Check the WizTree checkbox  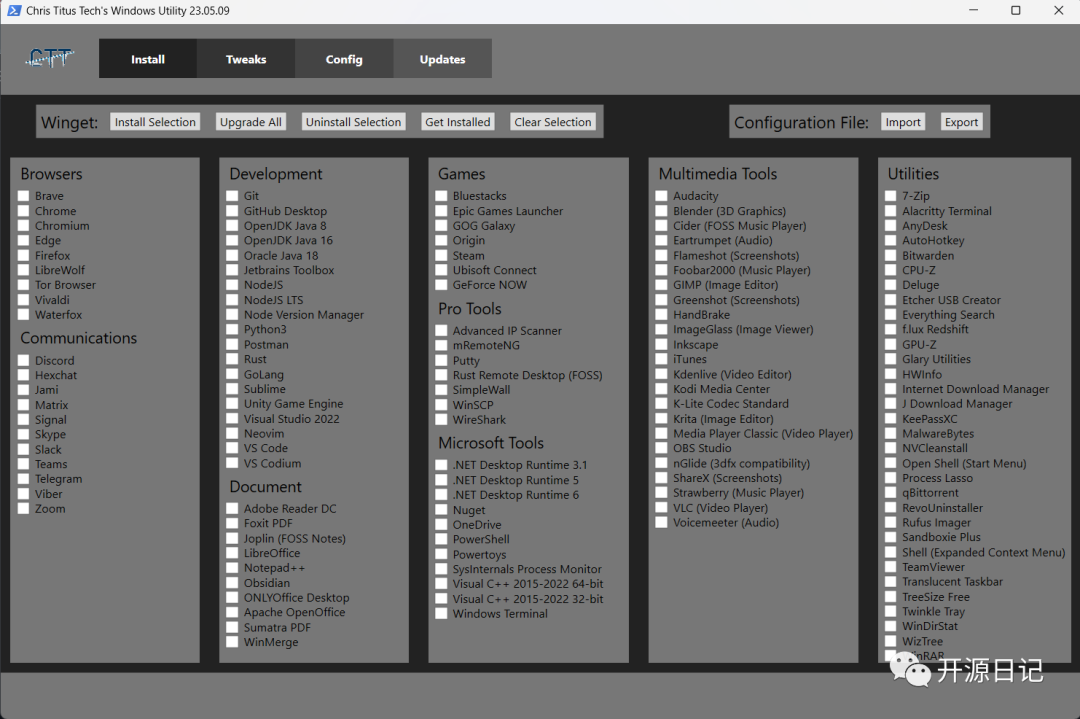click(891, 641)
